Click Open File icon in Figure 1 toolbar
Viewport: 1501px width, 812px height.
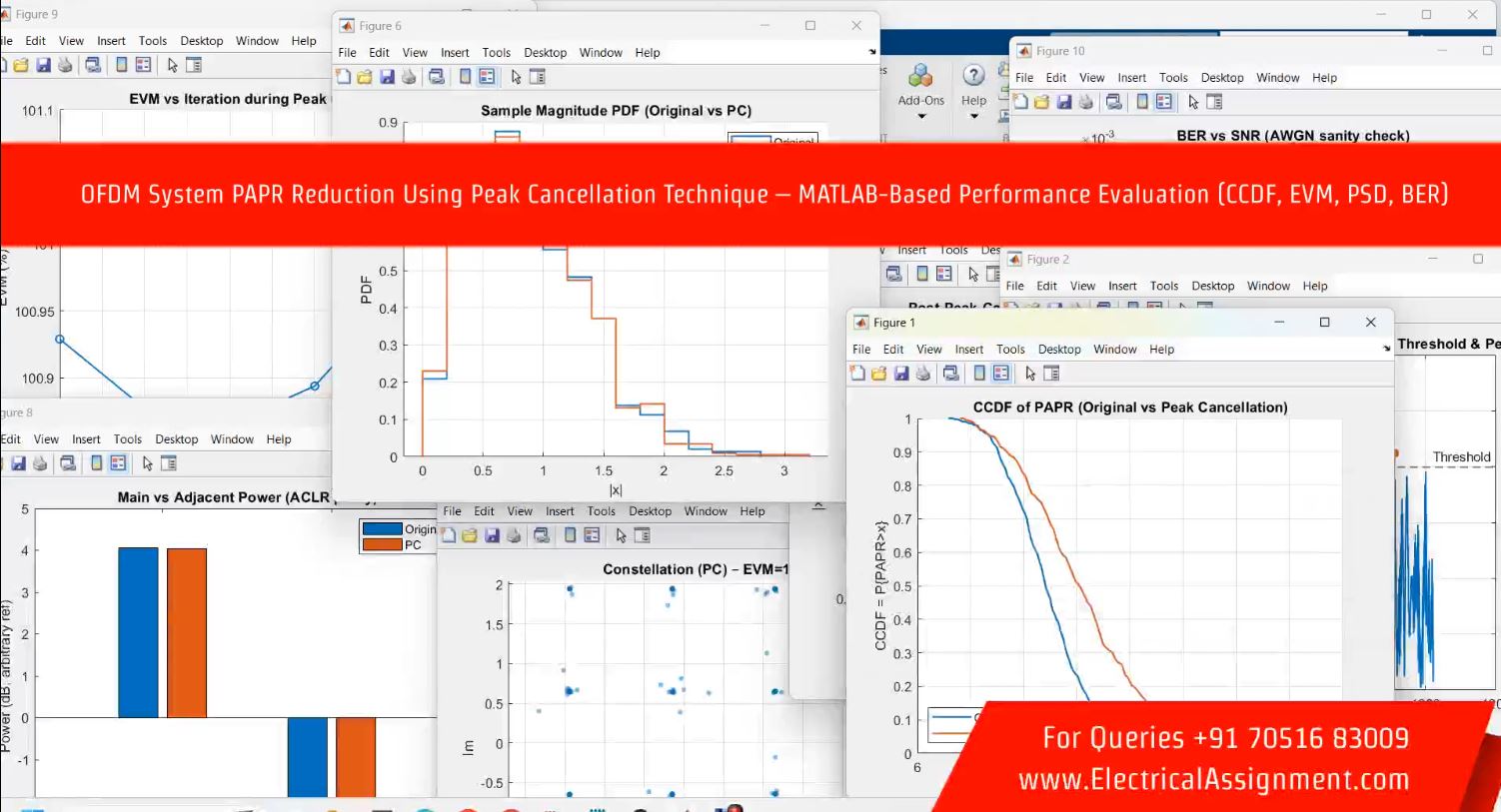878,374
